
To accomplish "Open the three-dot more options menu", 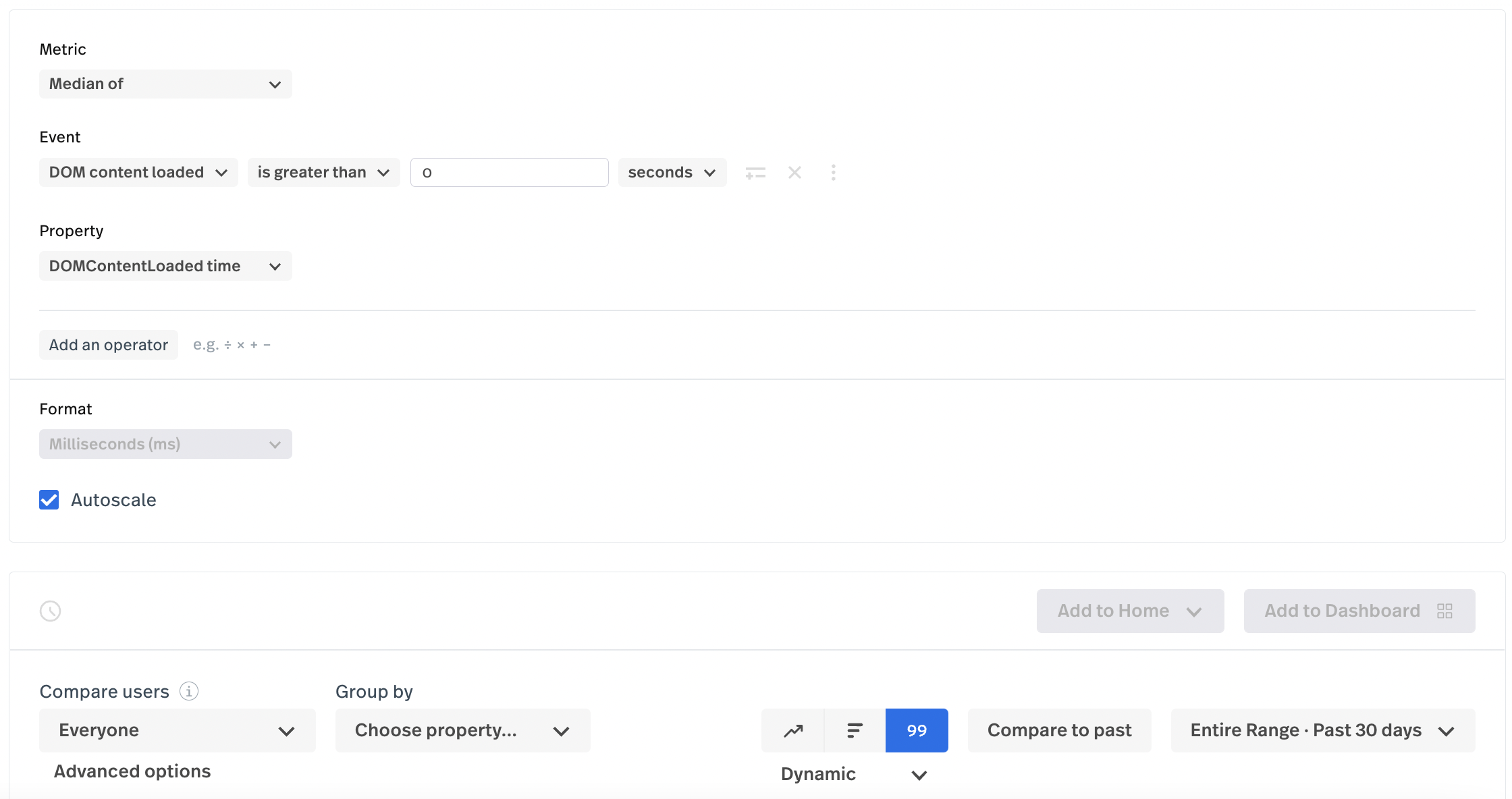I will pyautogui.click(x=834, y=173).
